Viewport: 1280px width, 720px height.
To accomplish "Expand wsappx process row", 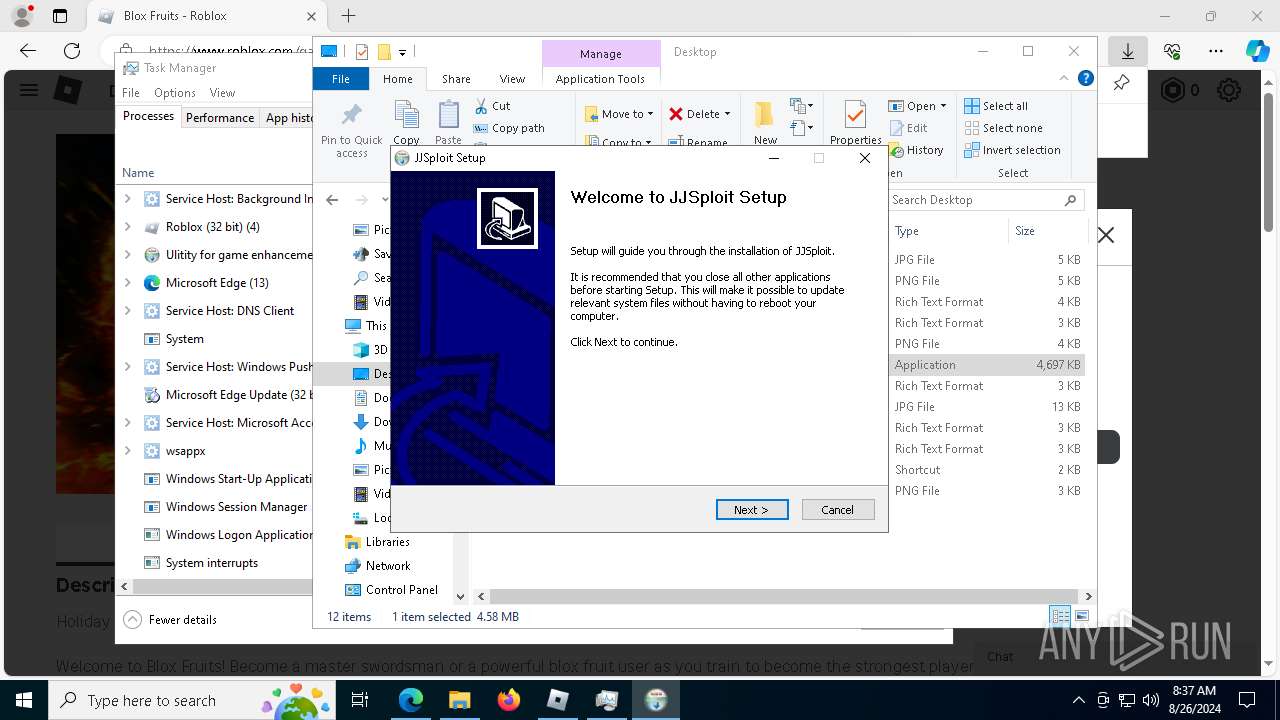I will [127, 451].
